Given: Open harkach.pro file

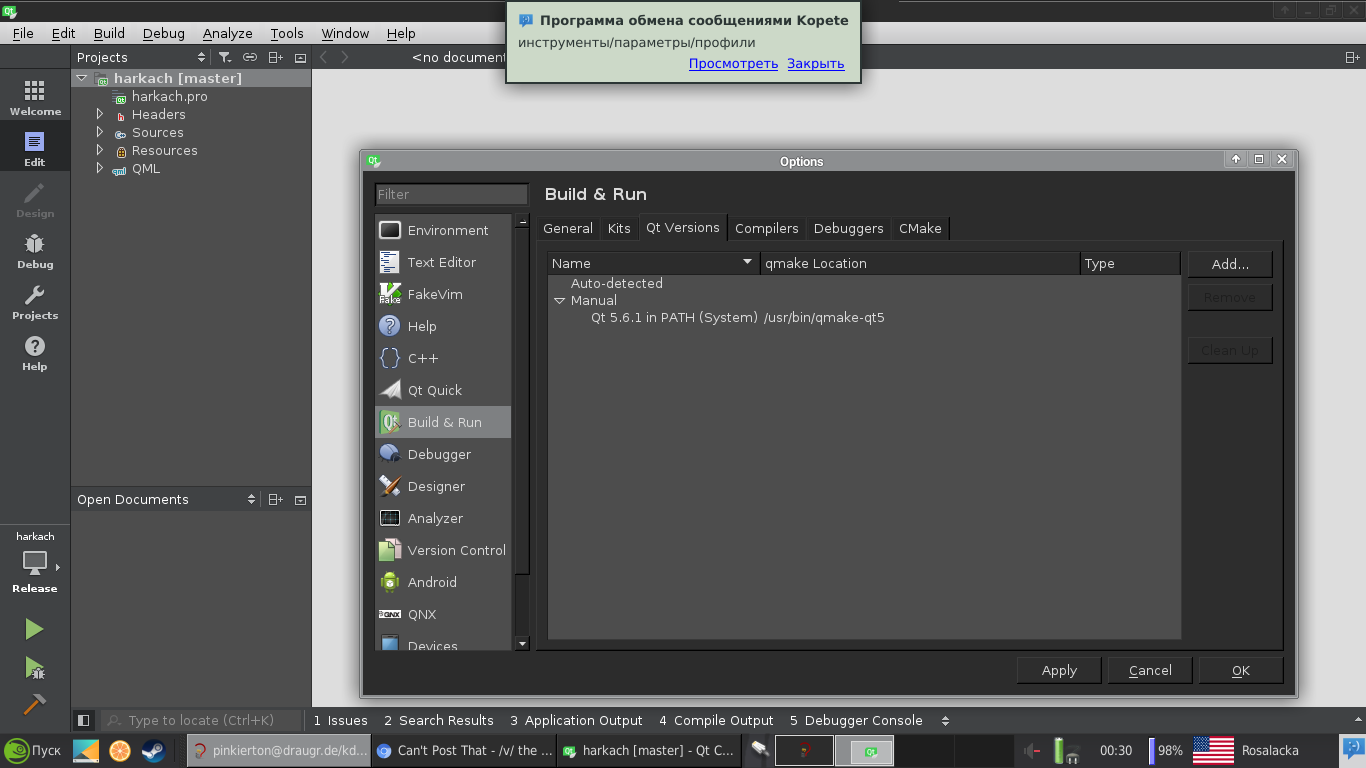Looking at the screenshot, I should coord(170,96).
